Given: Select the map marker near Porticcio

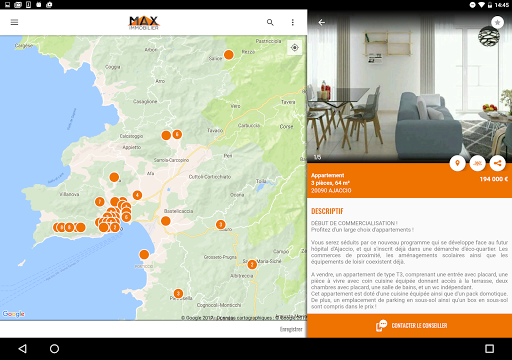Looking at the screenshot, I should [x=144, y=255].
